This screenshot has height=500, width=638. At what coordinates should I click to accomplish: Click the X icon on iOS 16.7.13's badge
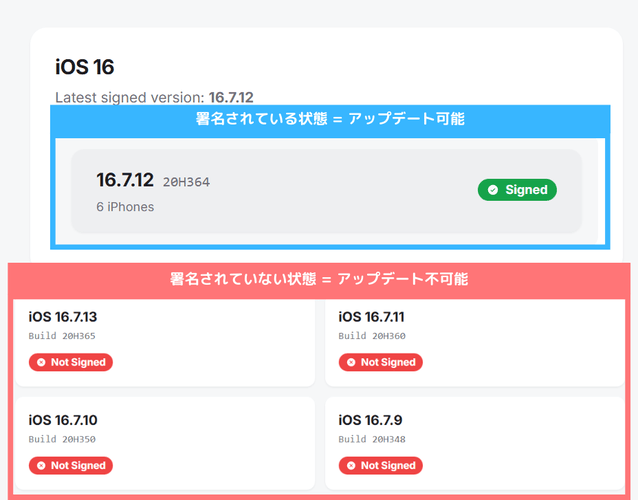(x=41, y=362)
